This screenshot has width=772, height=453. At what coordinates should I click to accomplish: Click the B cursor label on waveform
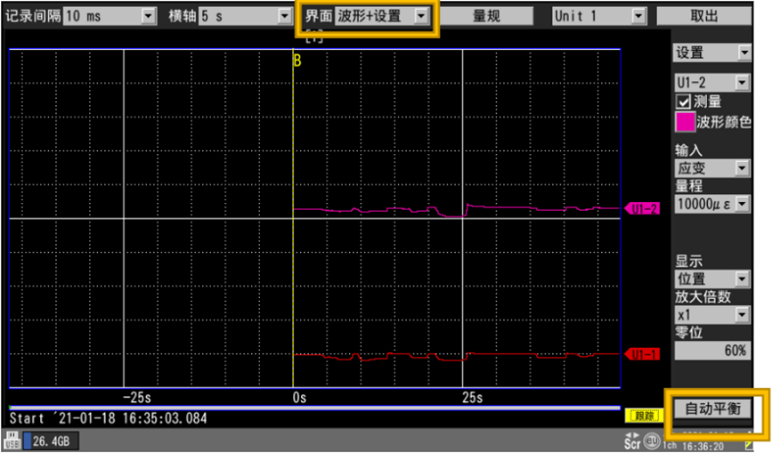click(x=297, y=61)
